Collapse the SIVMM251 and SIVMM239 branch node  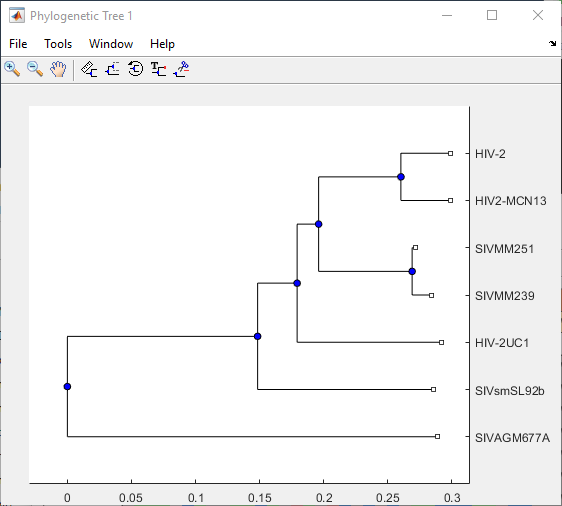click(x=412, y=271)
